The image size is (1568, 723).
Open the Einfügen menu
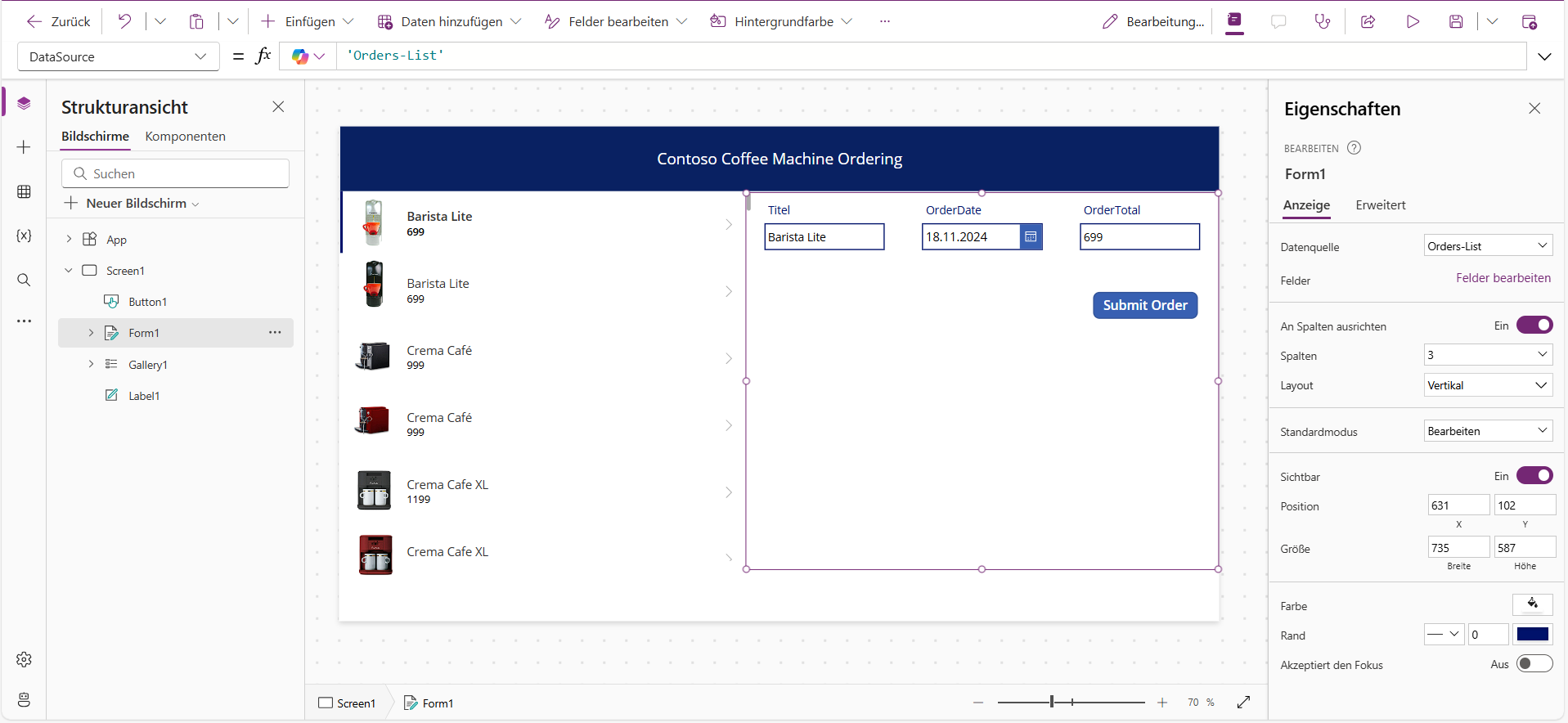pos(308,22)
